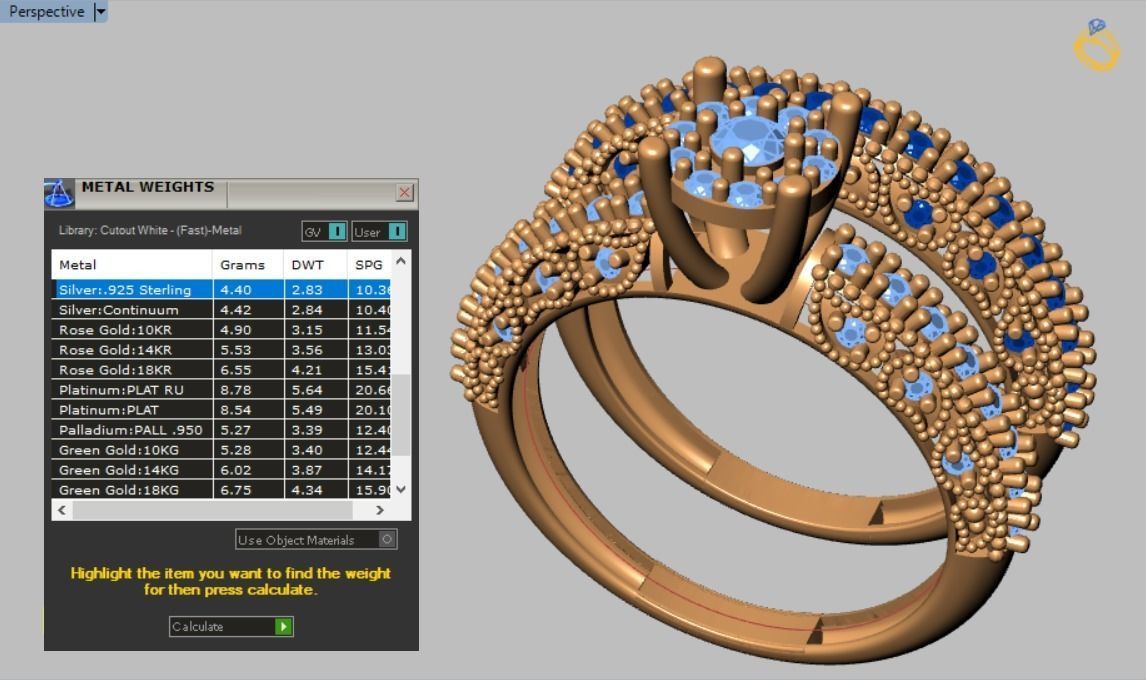Screen dimensions: 1146x680
Task: Click the table's scroll down arrow
Action: pos(401,489)
